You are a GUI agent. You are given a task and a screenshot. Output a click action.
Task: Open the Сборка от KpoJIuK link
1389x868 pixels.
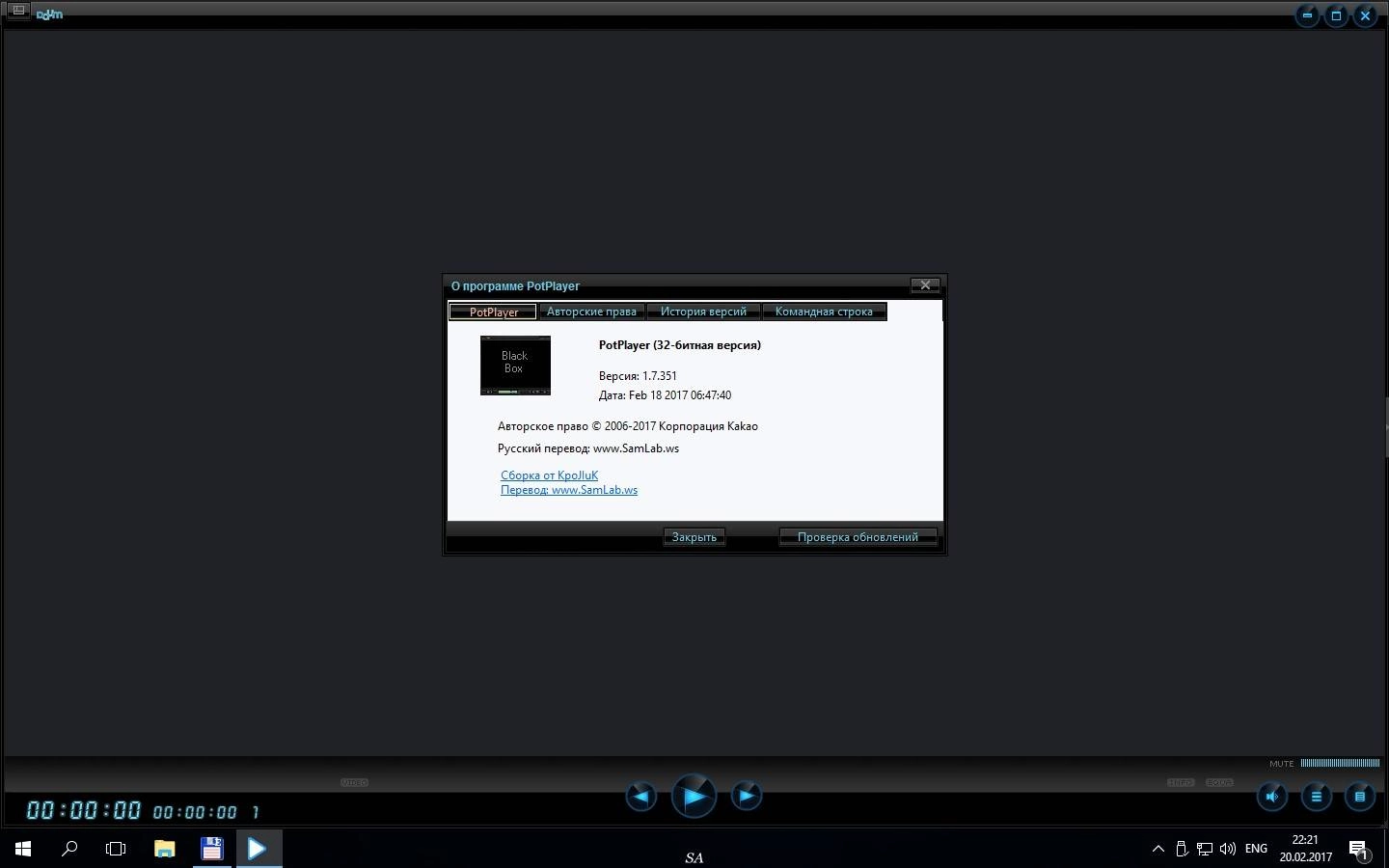(x=549, y=475)
